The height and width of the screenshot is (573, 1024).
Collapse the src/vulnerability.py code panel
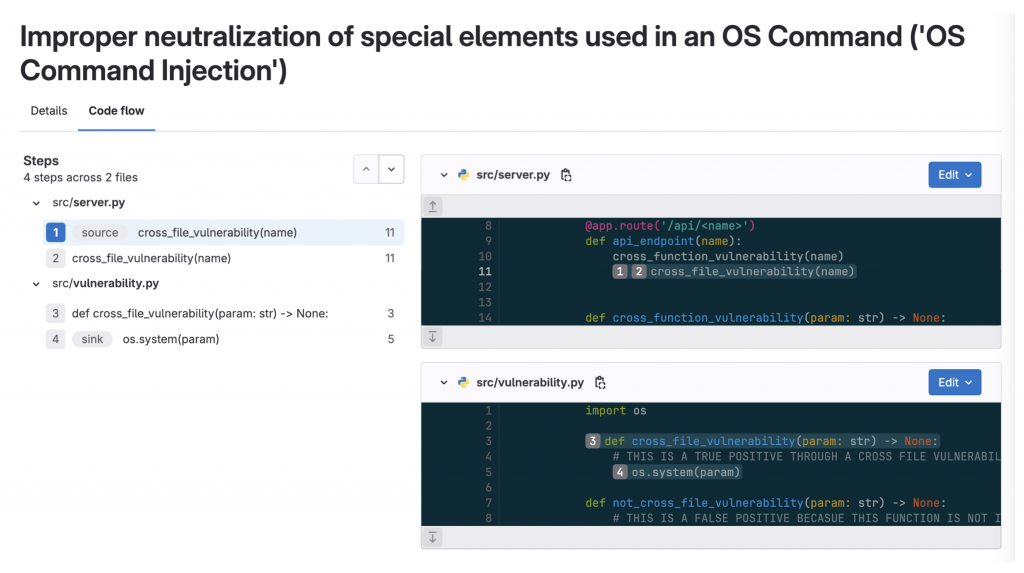(444, 382)
